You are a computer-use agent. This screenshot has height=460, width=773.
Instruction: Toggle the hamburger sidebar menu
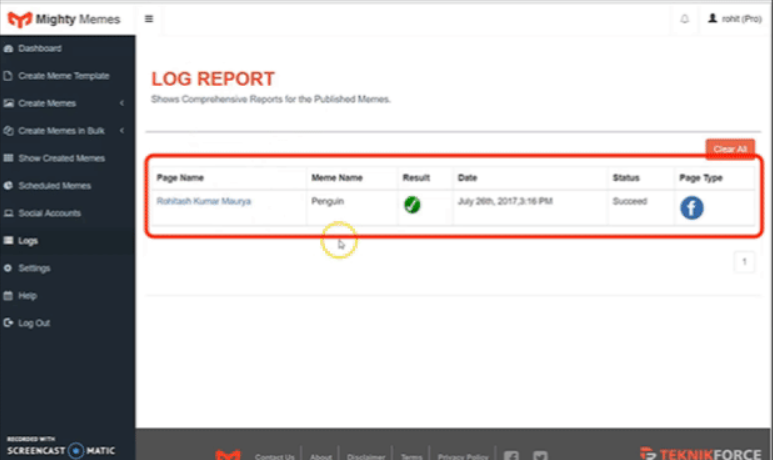click(149, 19)
